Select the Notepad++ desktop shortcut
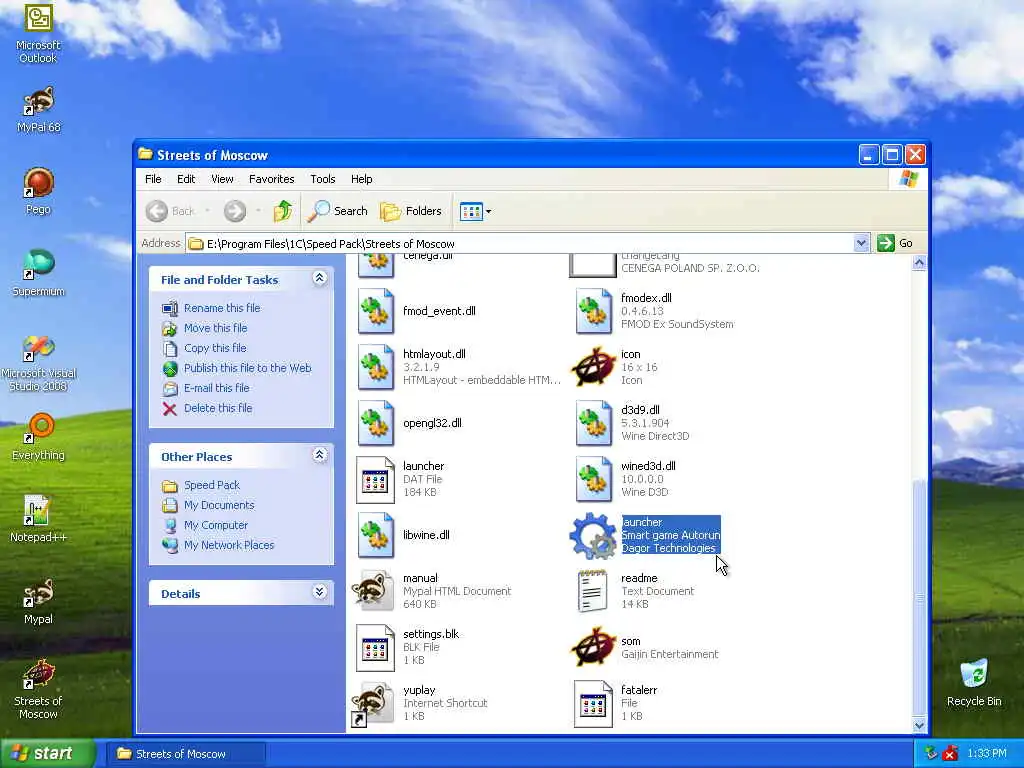1024x768 pixels. click(38, 519)
